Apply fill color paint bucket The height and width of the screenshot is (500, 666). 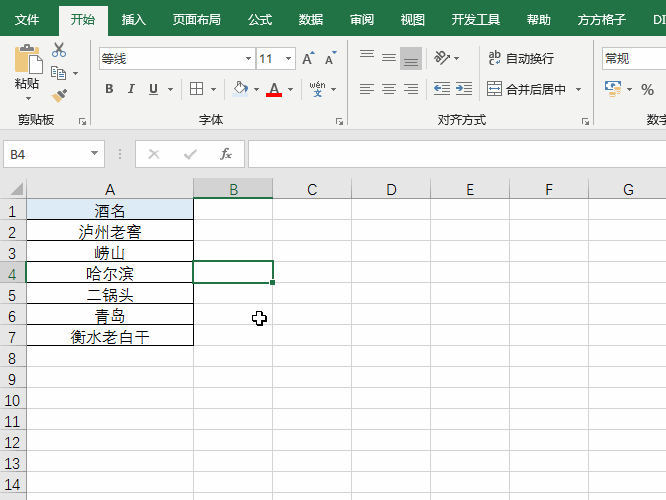(240, 89)
